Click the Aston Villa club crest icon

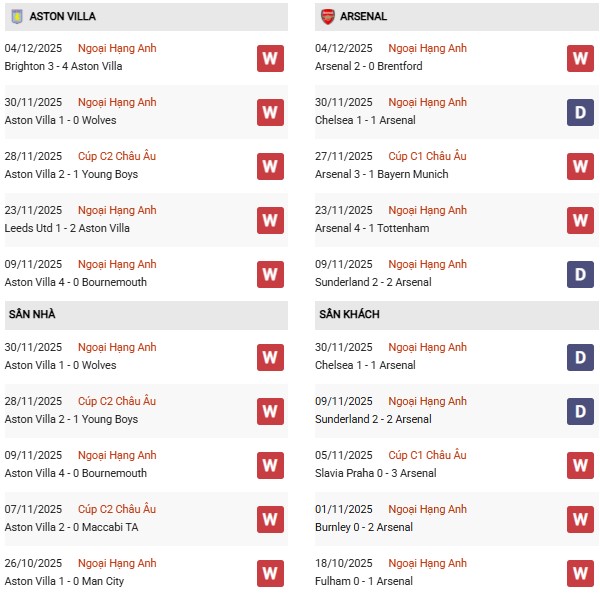point(16,16)
